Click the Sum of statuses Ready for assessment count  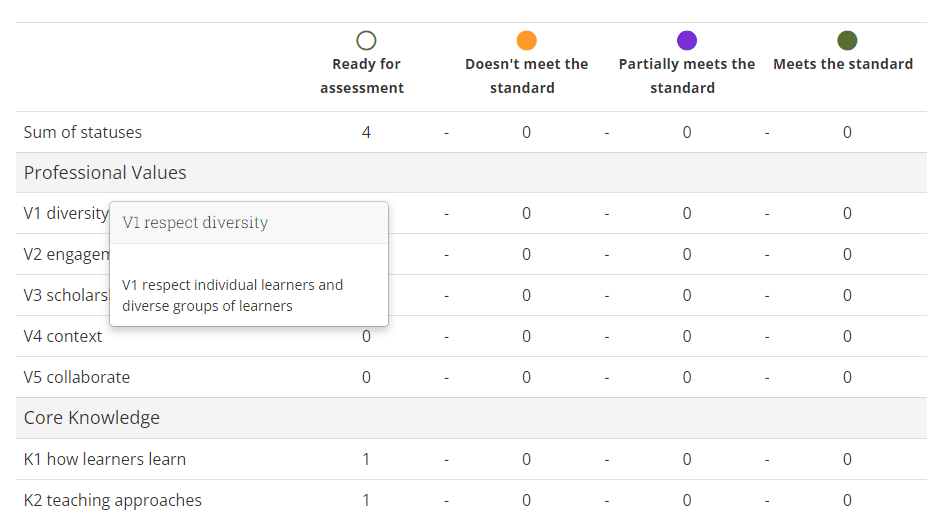point(366,132)
